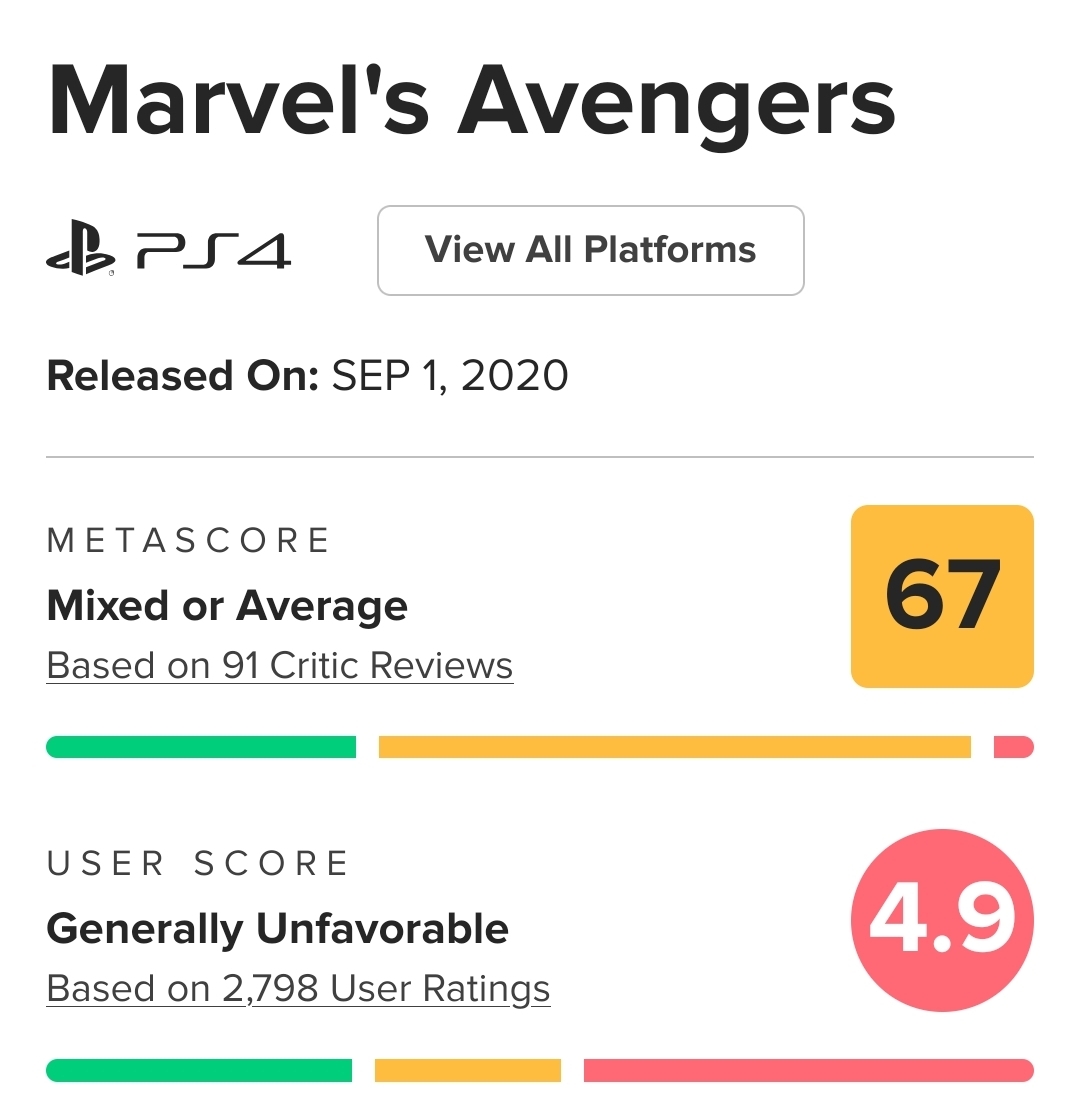Click the PlayStation logo icon

81,251
